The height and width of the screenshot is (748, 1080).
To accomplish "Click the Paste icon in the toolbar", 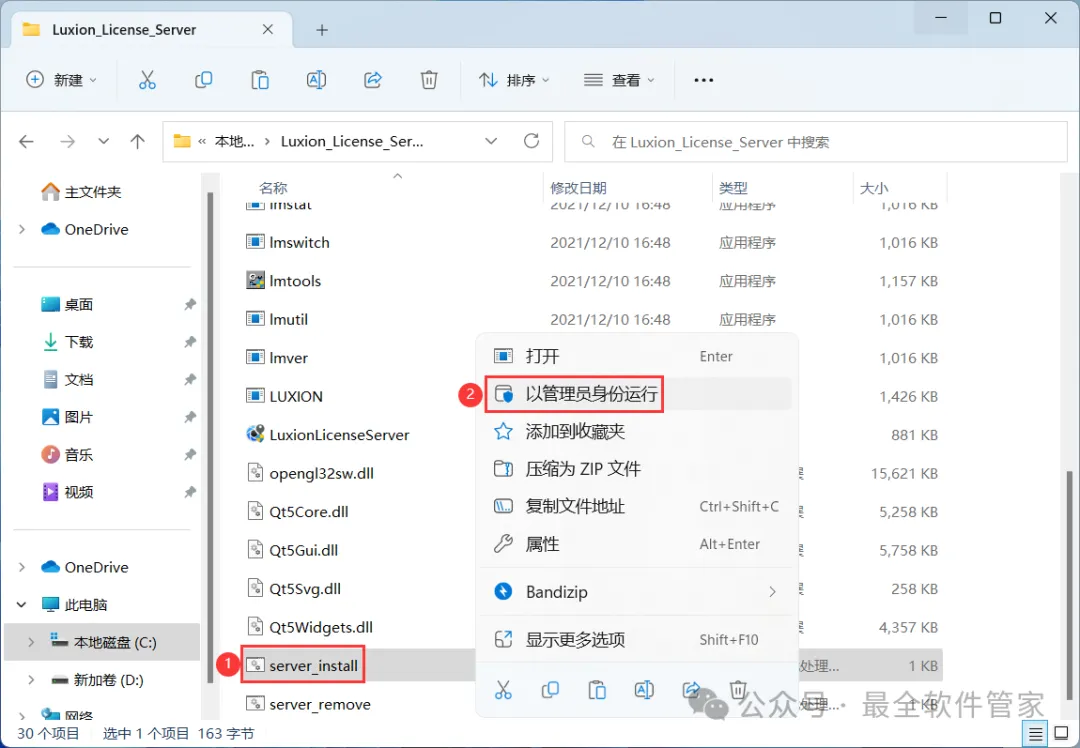I will [260, 80].
